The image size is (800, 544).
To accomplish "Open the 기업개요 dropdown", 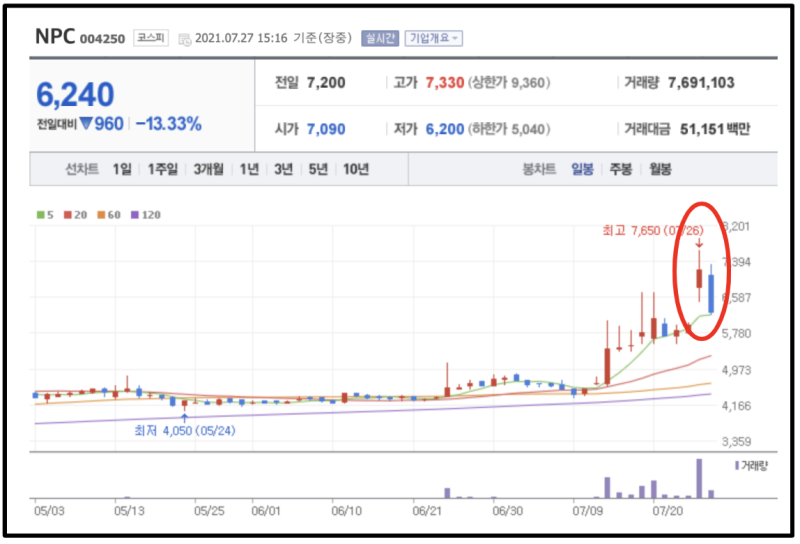I will point(434,38).
